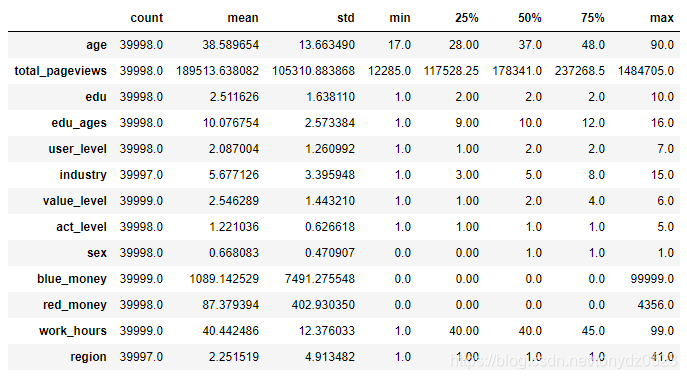Select the red_money row label
Image resolution: width=687 pixels, height=379 pixels.
[74, 305]
